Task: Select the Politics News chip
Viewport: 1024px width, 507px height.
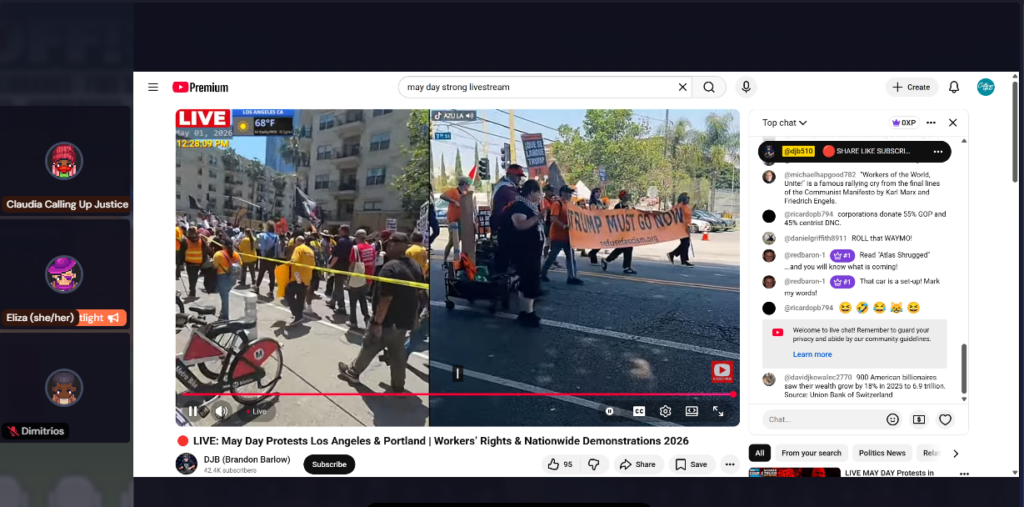Action: [x=882, y=453]
